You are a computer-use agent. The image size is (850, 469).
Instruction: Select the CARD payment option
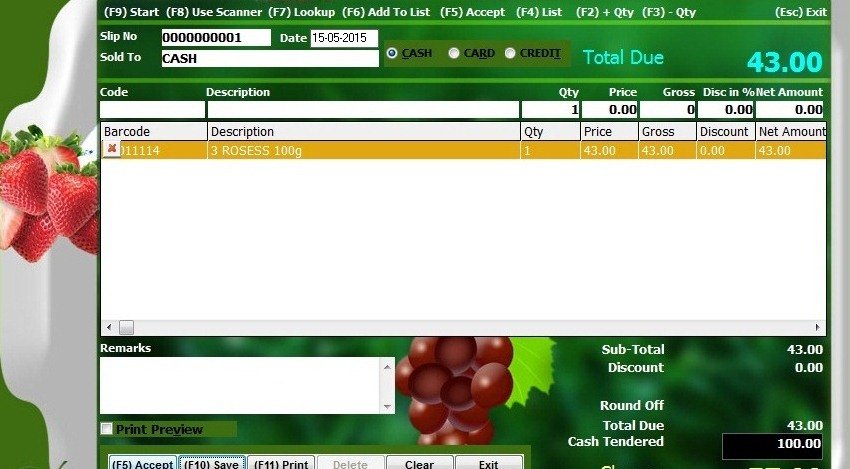[454, 53]
